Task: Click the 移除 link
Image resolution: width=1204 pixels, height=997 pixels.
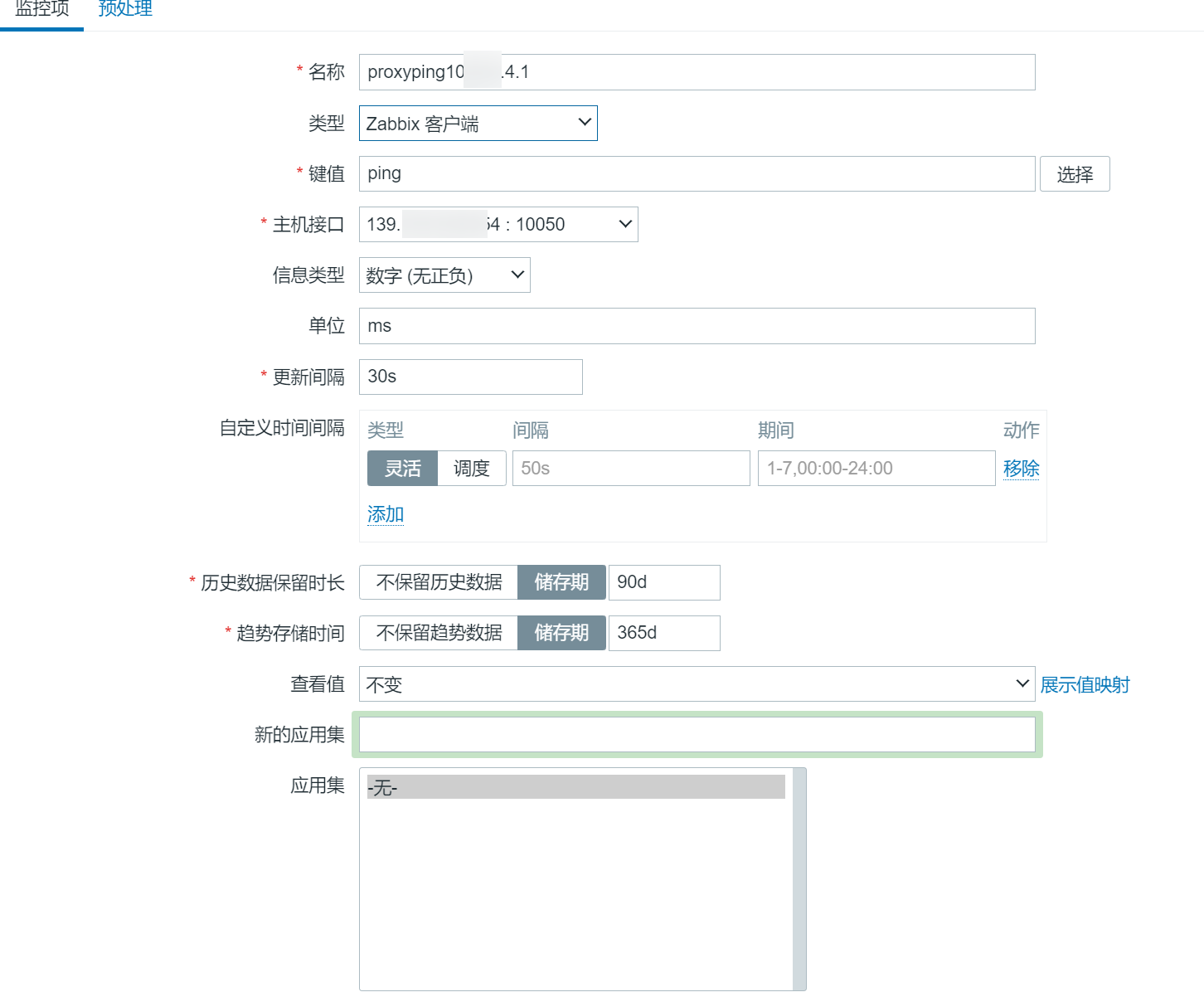Action: coord(1021,469)
